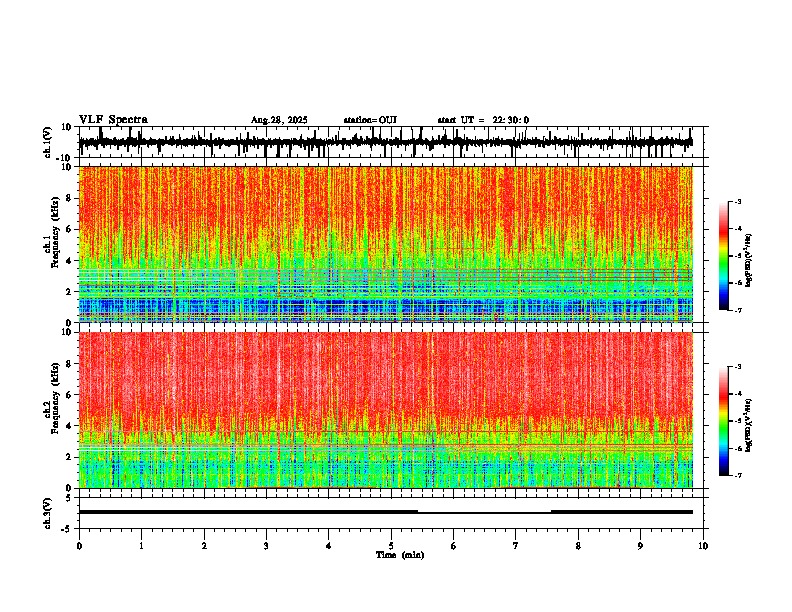Click the time axis tick label "2"

pyautogui.click(x=204, y=546)
